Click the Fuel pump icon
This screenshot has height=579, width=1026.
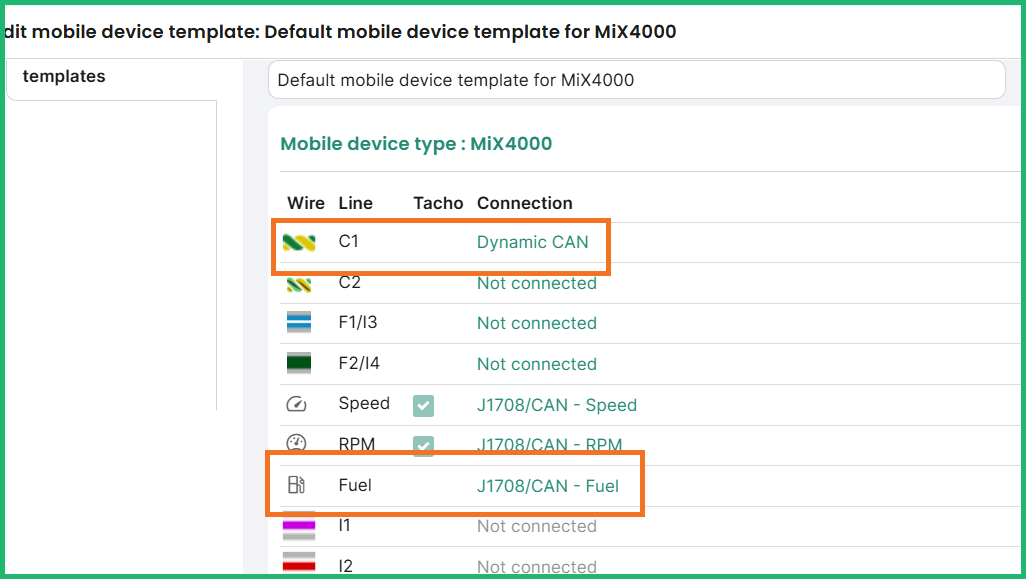point(297,485)
